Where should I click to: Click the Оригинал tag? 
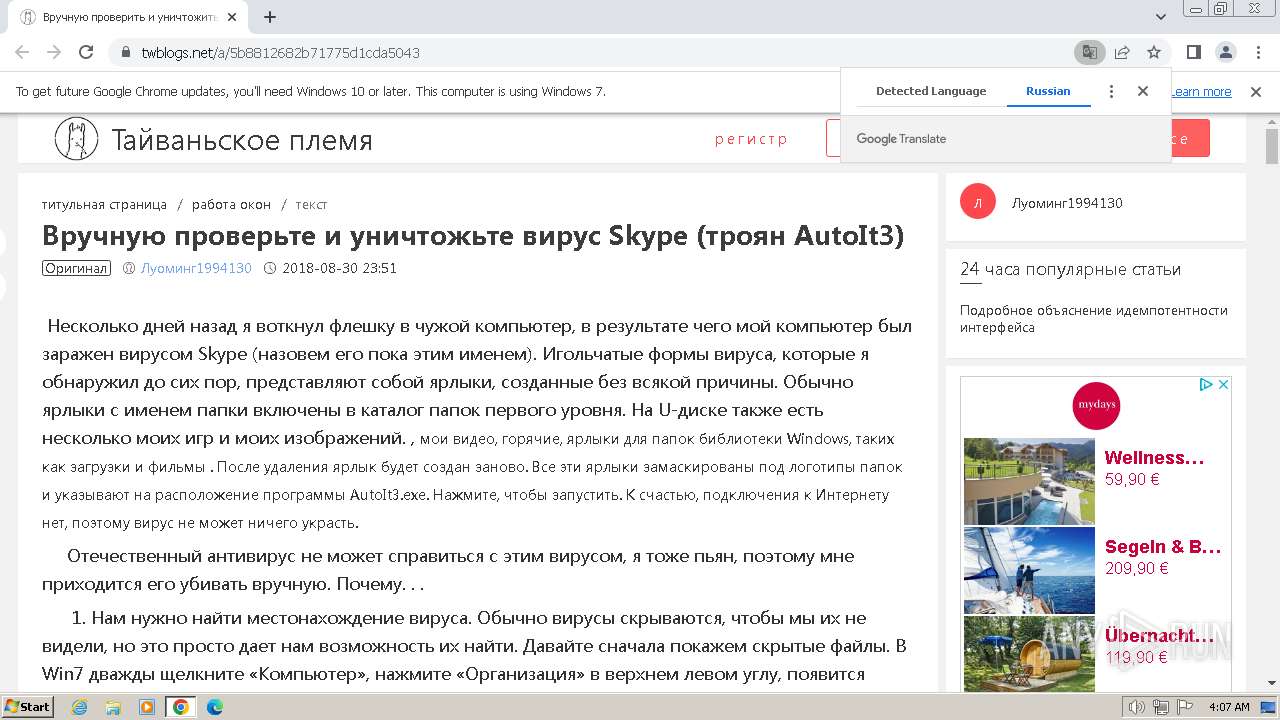[76, 268]
